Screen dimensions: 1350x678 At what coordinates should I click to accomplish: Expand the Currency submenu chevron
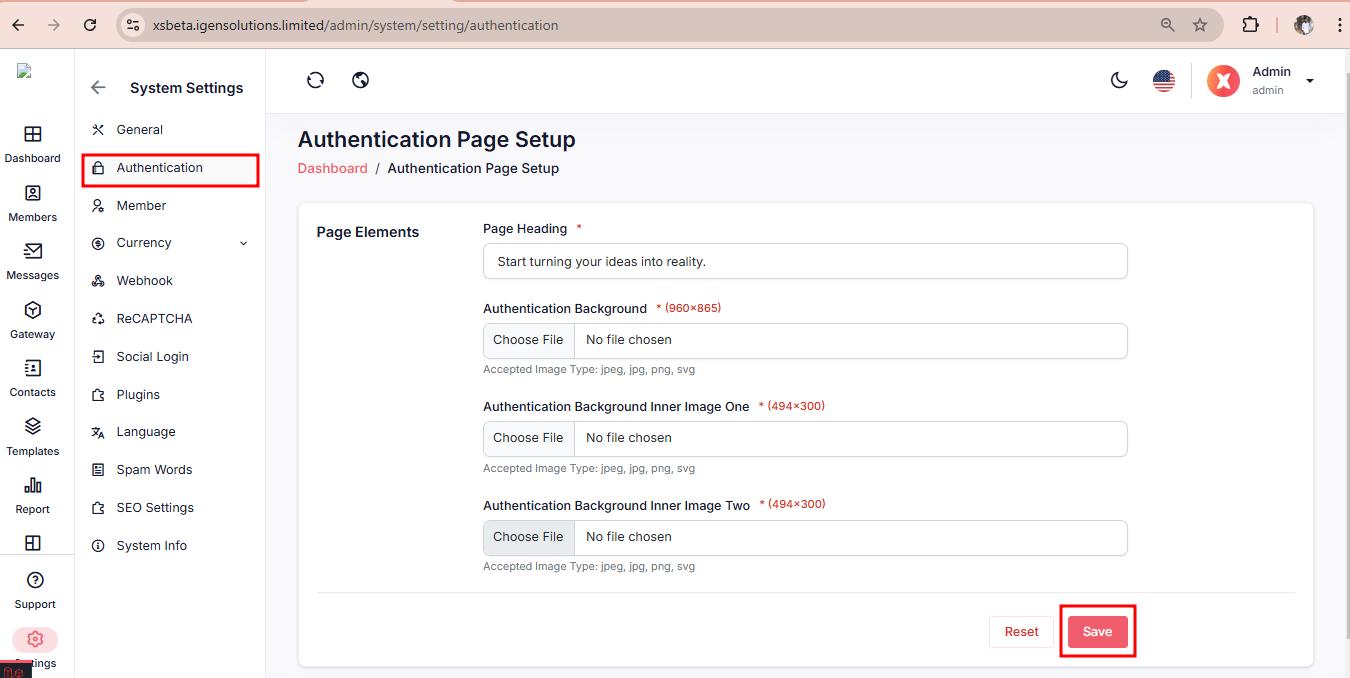(243, 243)
